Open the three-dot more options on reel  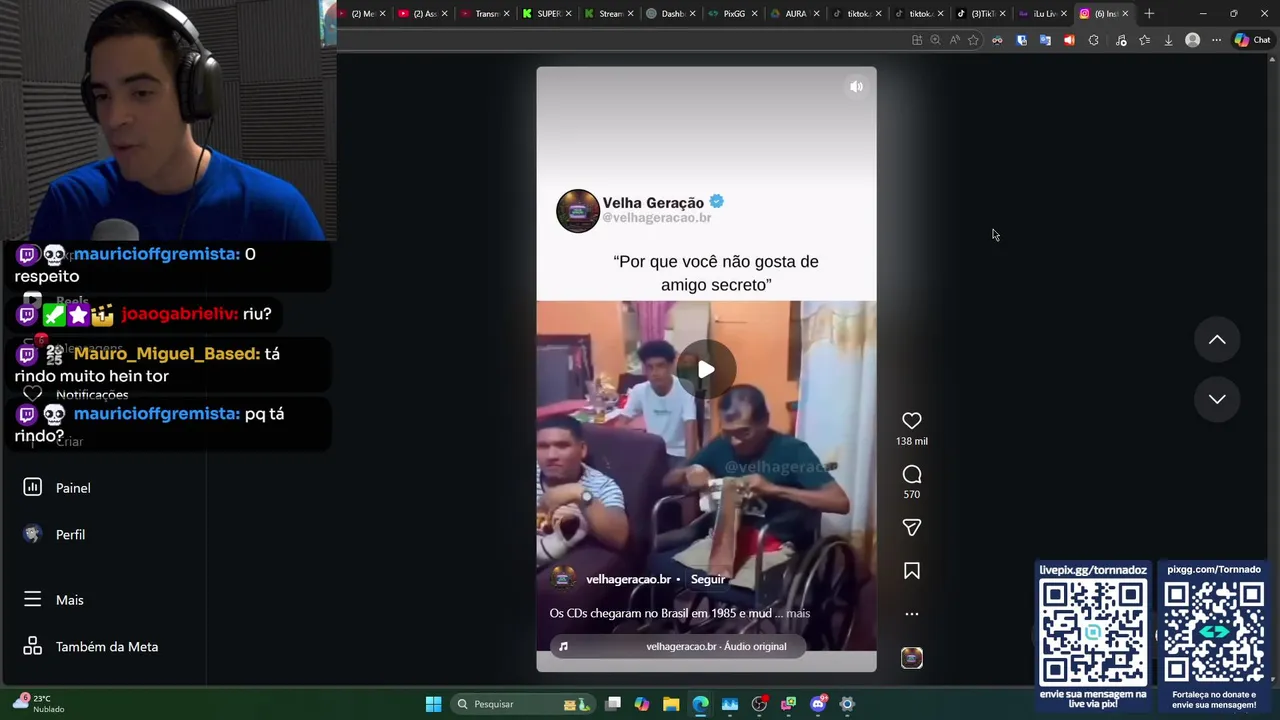click(911, 614)
